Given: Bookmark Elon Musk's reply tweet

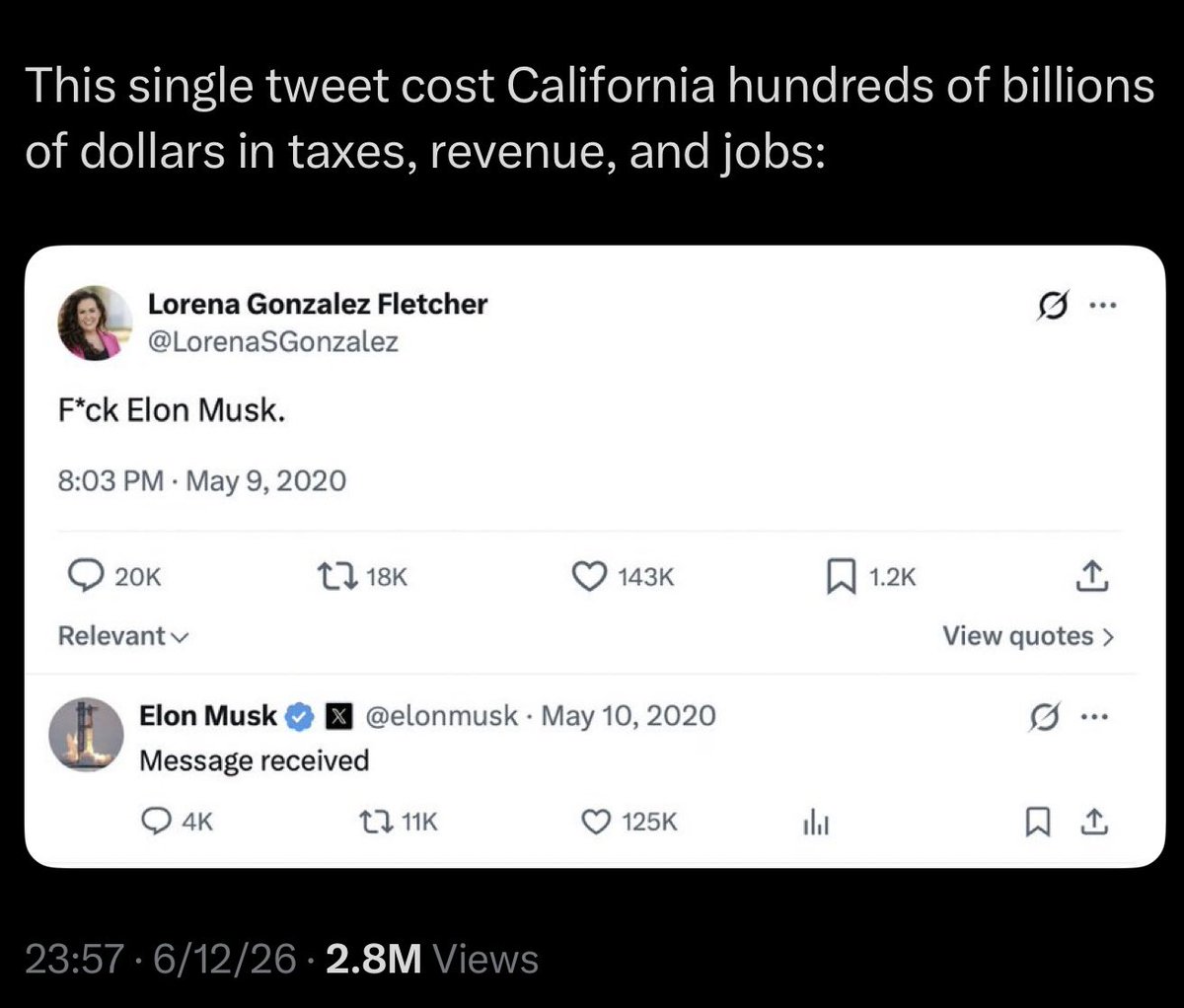Looking at the screenshot, I should pyautogui.click(x=1037, y=821).
